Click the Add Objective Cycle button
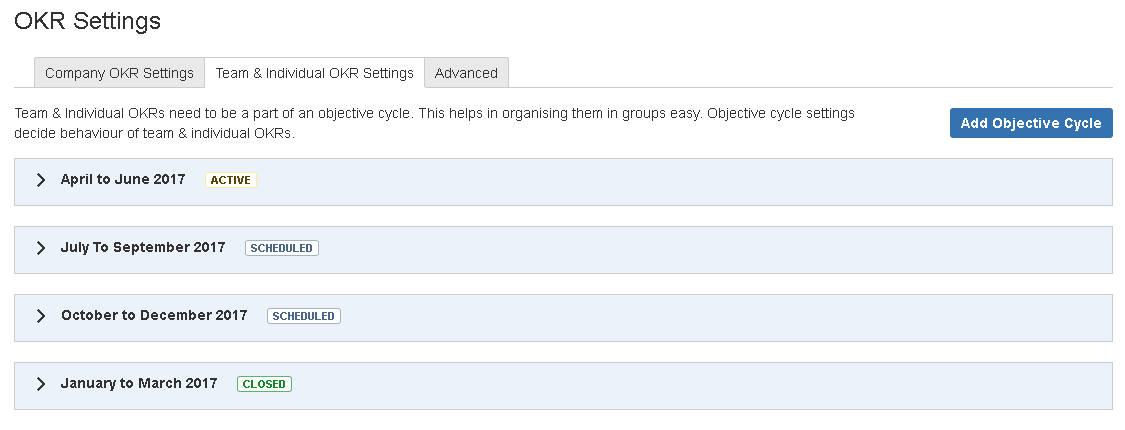1125x430 pixels. (1031, 123)
